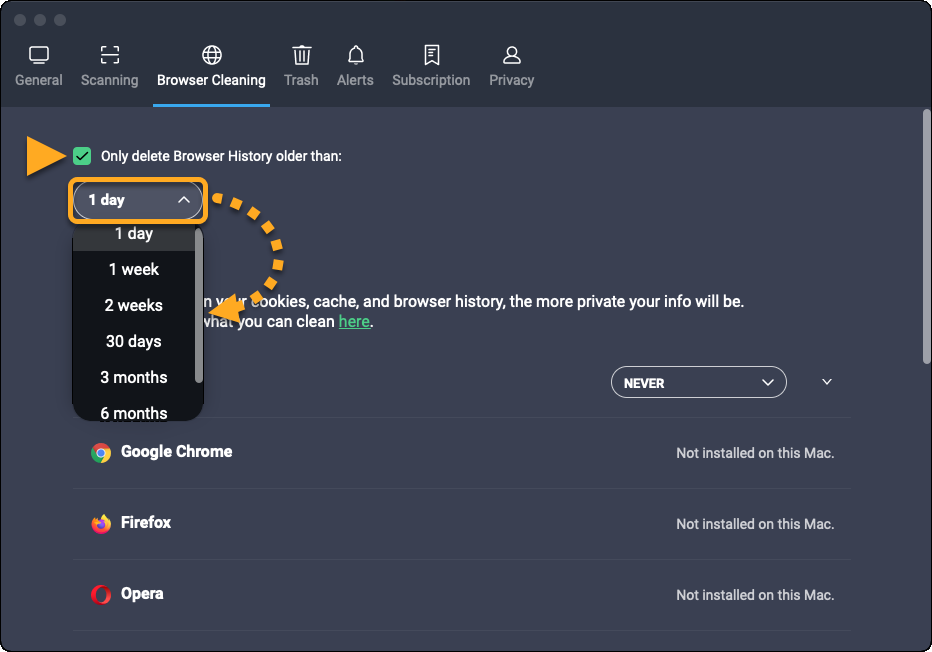Screen dimensions: 932x652
Task: Select the 3 months option
Action: coord(134,377)
